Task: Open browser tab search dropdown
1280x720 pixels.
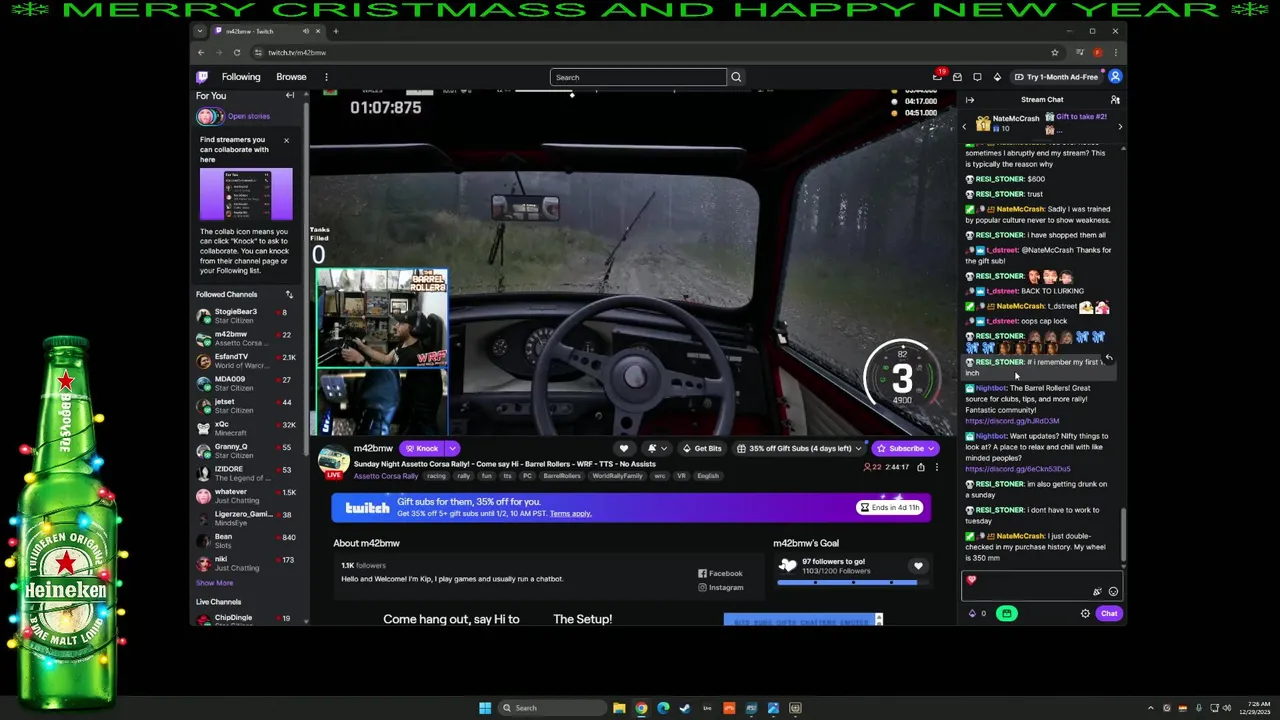Action: [x=199, y=31]
